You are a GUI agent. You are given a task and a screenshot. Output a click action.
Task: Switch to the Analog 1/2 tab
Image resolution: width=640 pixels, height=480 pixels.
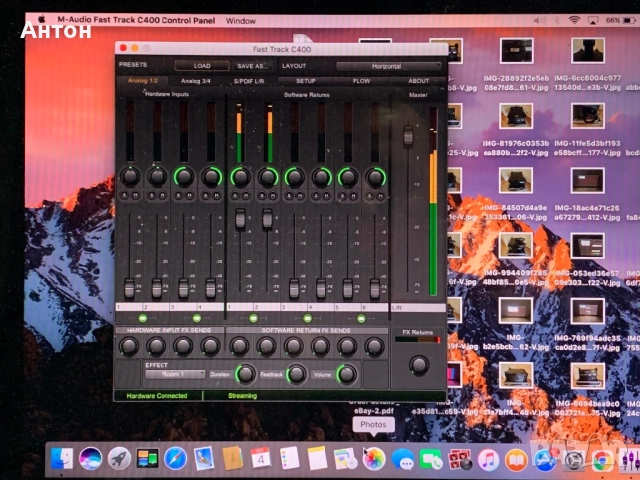coord(142,80)
